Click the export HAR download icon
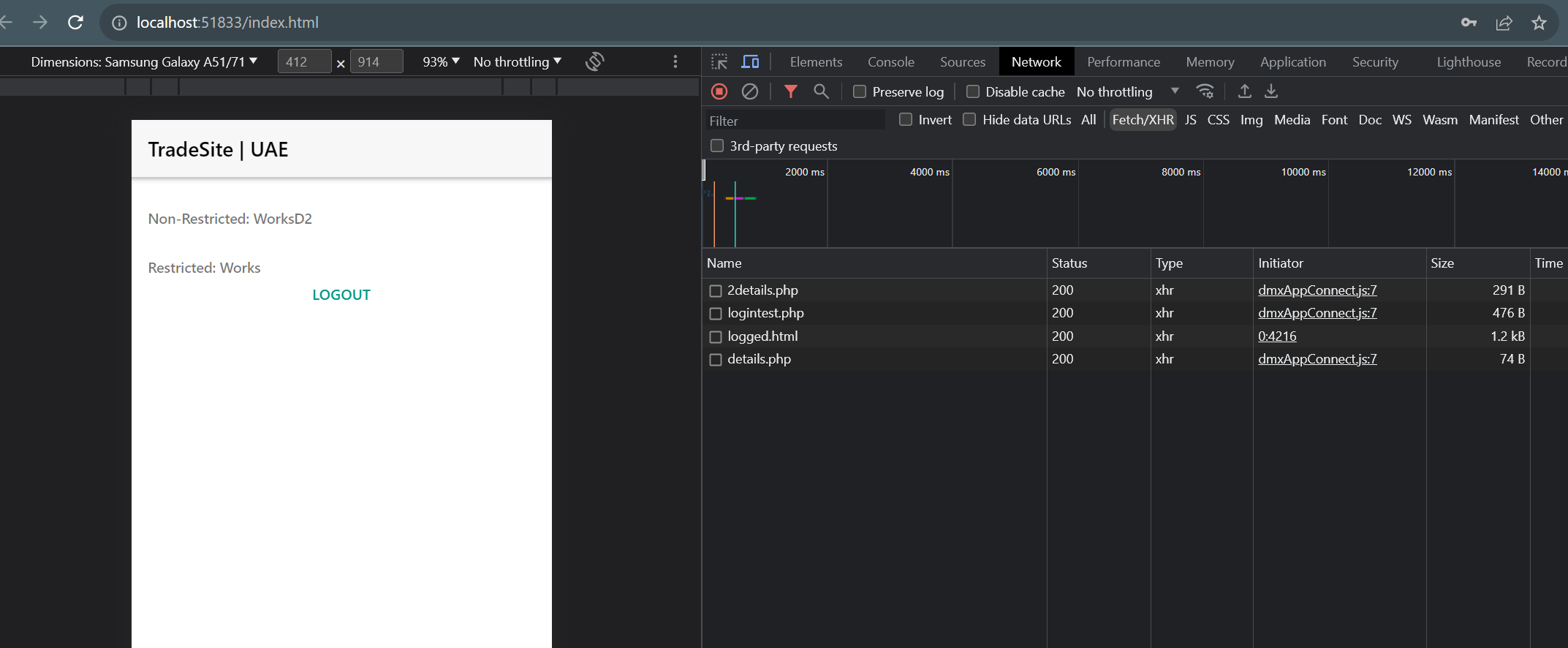 pyautogui.click(x=1271, y=91)
